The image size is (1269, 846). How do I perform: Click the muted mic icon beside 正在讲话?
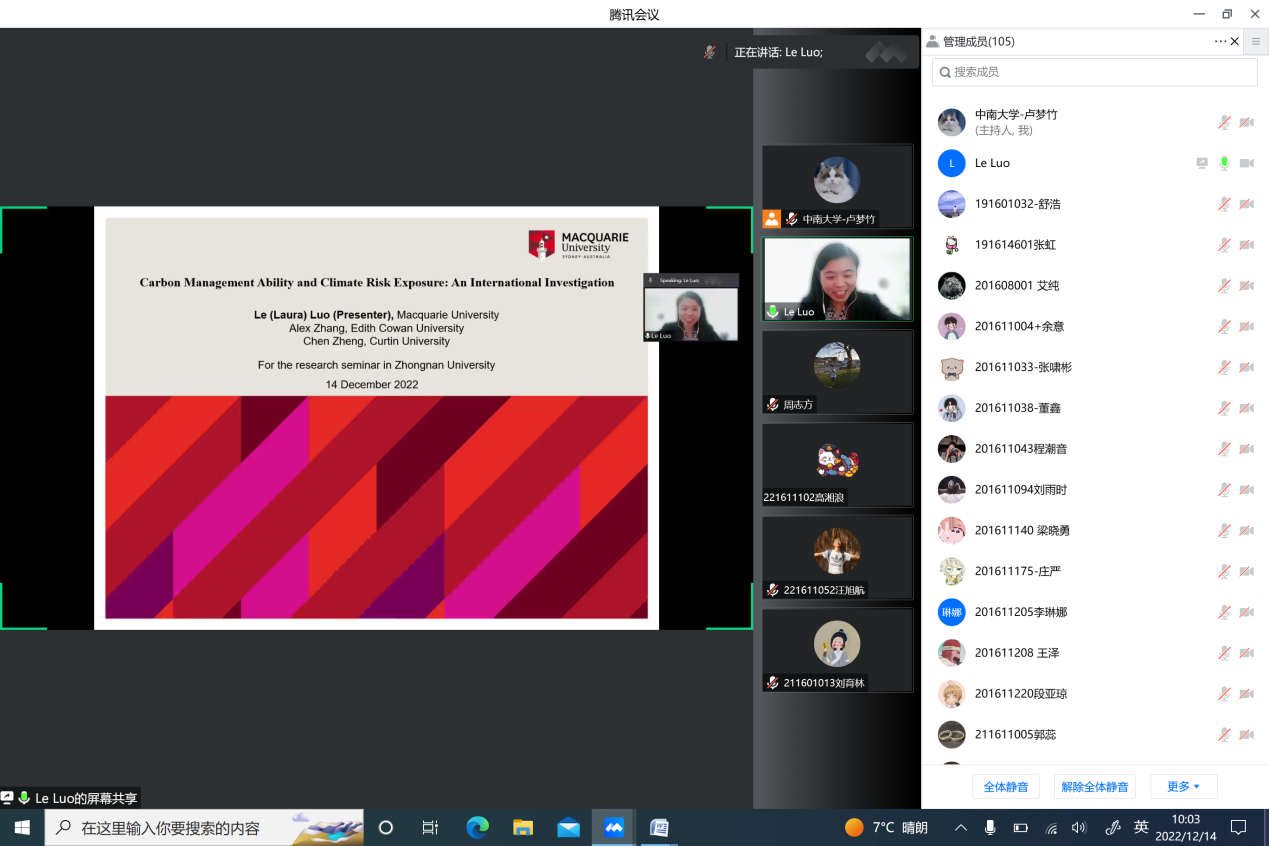coord(709,52)
